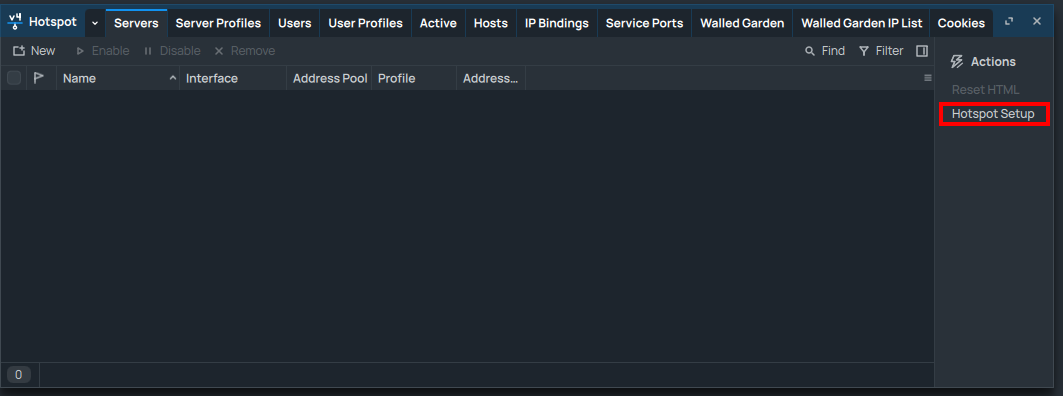Click the flag column header icon
The height and width of the screenshot is (396, 1063).
pyautogui.click(x=39, y=78)
